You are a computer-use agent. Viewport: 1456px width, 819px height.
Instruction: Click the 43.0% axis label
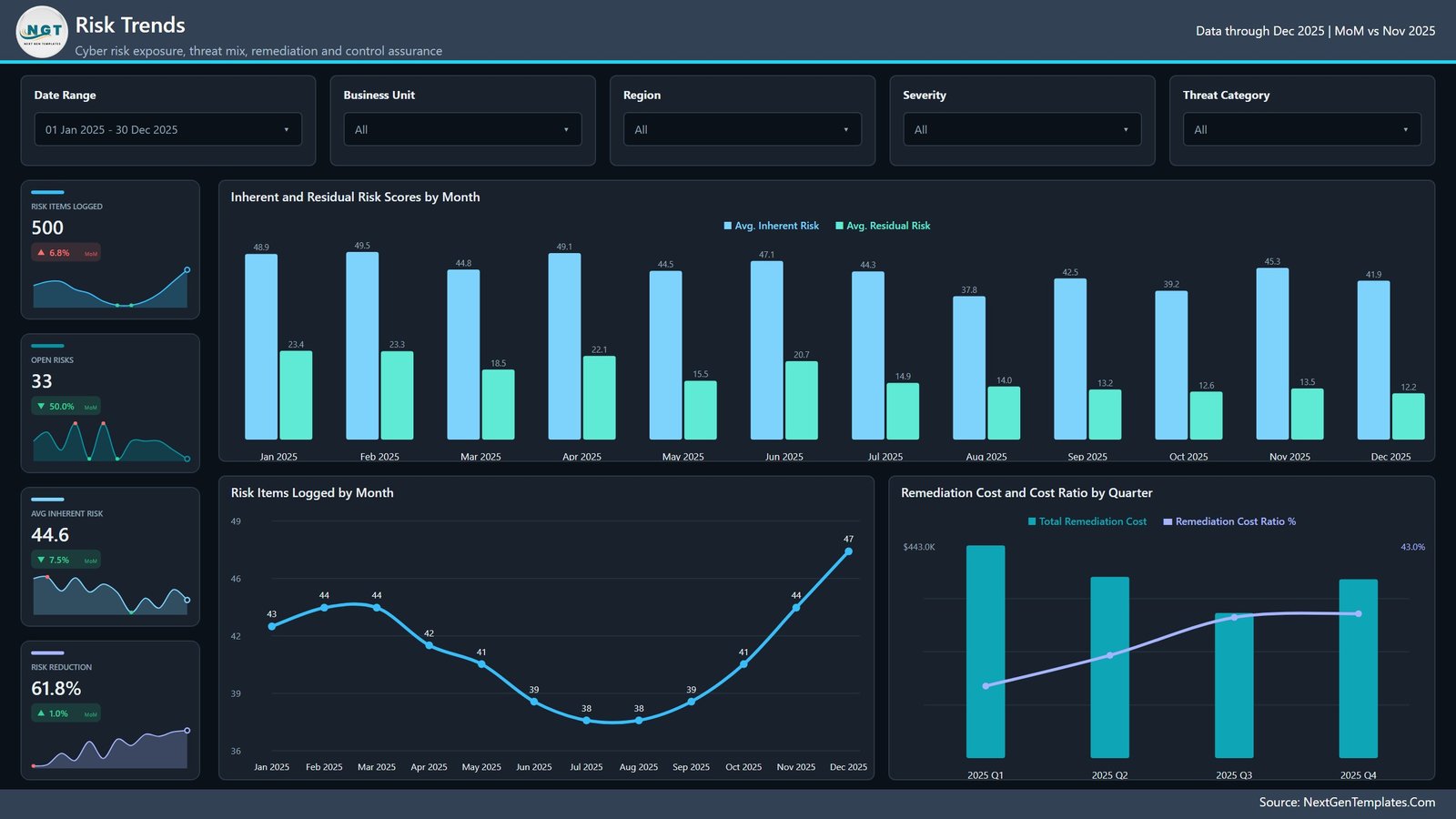(1412, 547)
